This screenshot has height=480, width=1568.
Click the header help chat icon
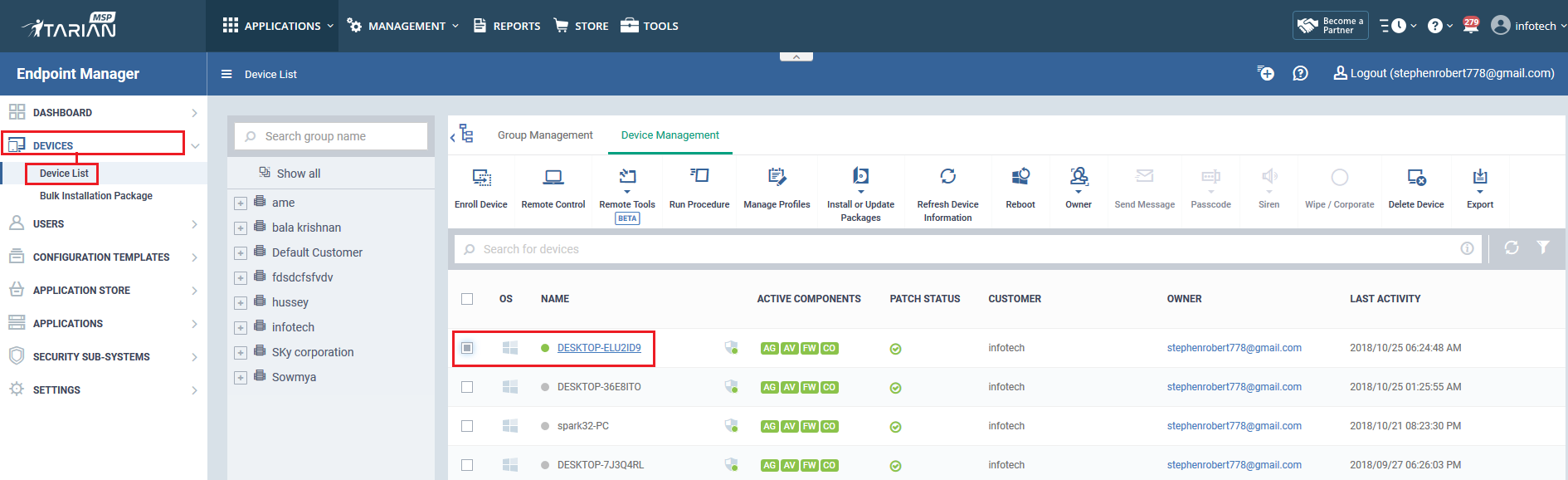[1300, 73]
